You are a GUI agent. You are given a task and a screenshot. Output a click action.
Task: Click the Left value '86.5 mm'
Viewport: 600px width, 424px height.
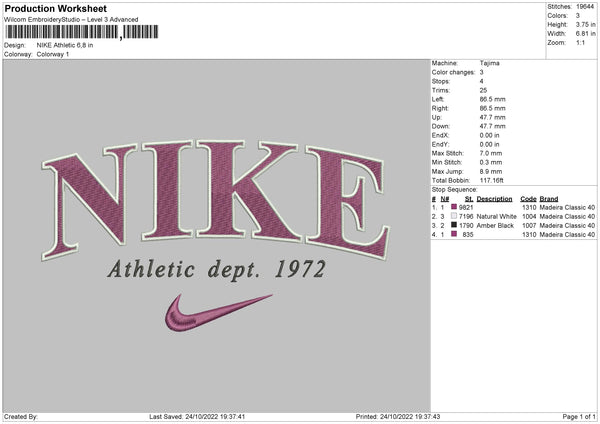coord(492,99)
